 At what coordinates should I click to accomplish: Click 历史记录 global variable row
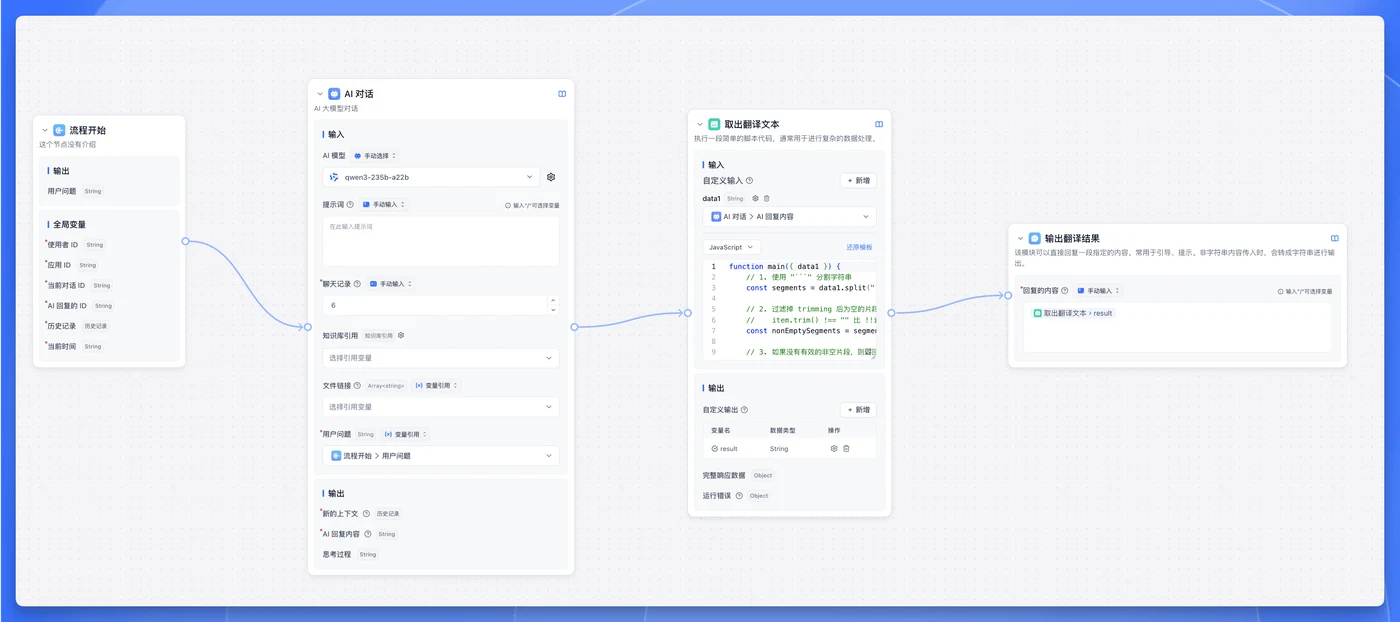tap(77, 326)
